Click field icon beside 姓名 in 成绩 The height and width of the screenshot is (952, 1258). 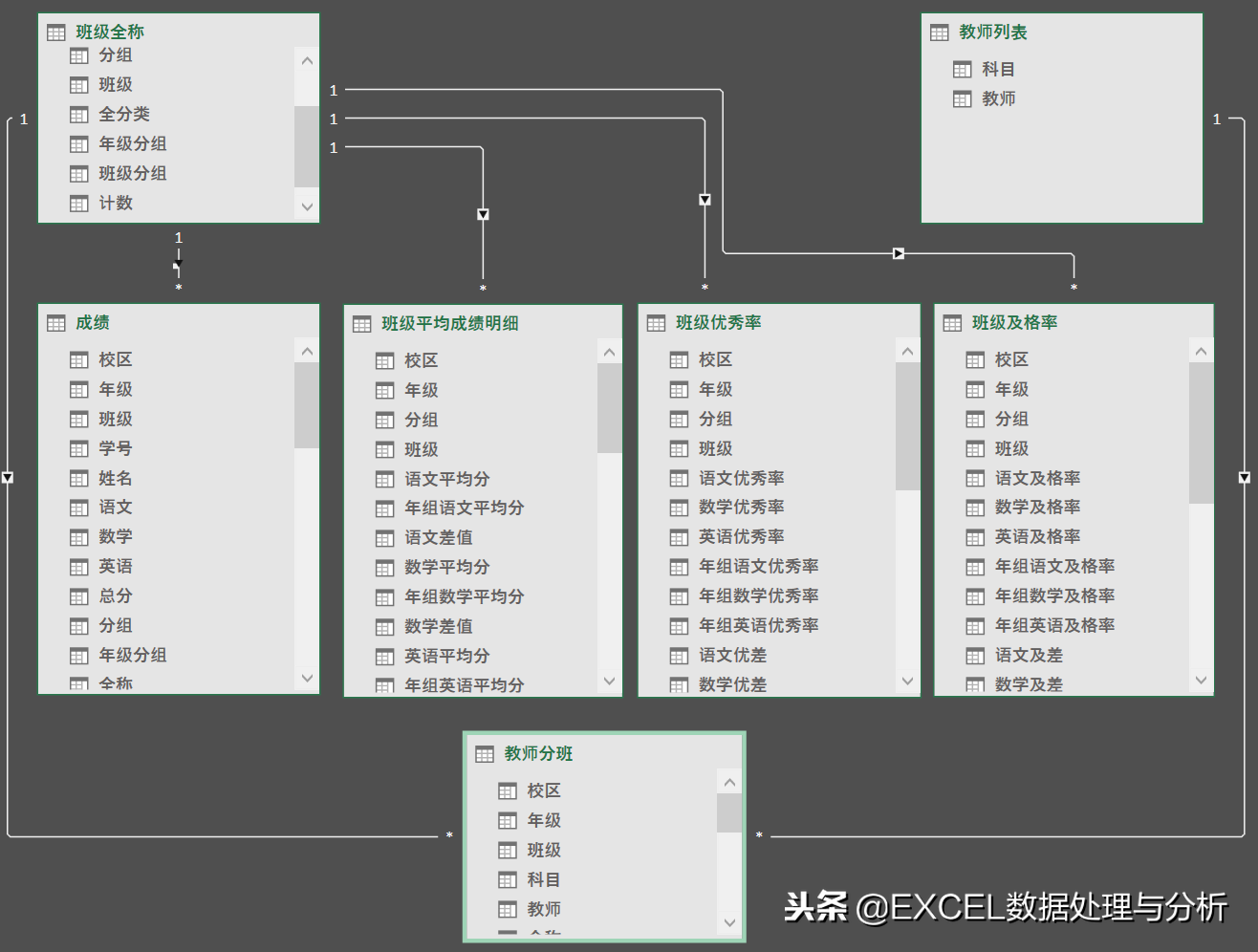pos(79,479)
